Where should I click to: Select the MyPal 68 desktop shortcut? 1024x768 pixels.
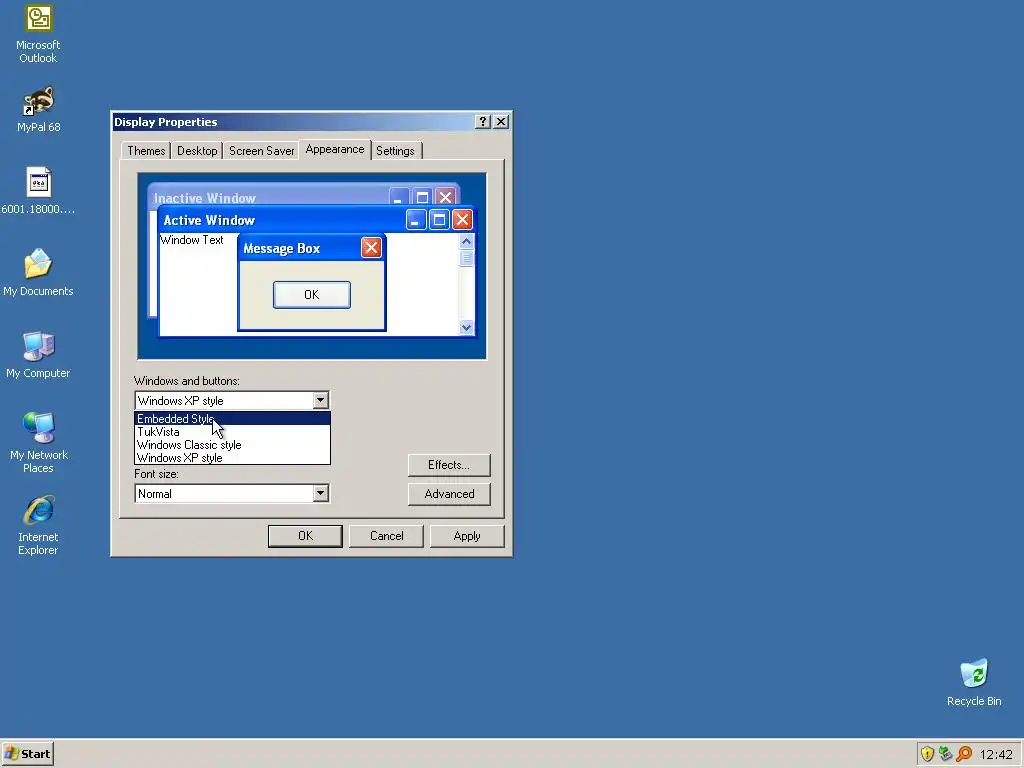click(x=38, y=109)
